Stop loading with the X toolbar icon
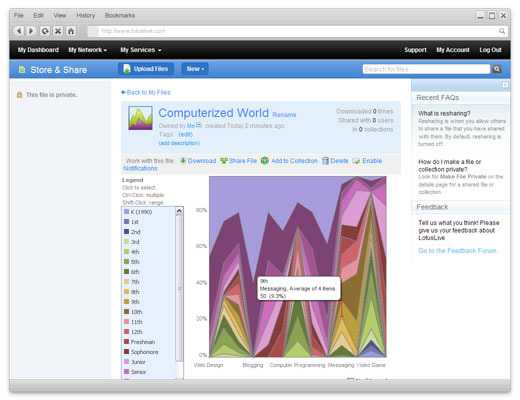This screenshot has width=520, height=400. [58, 31]
